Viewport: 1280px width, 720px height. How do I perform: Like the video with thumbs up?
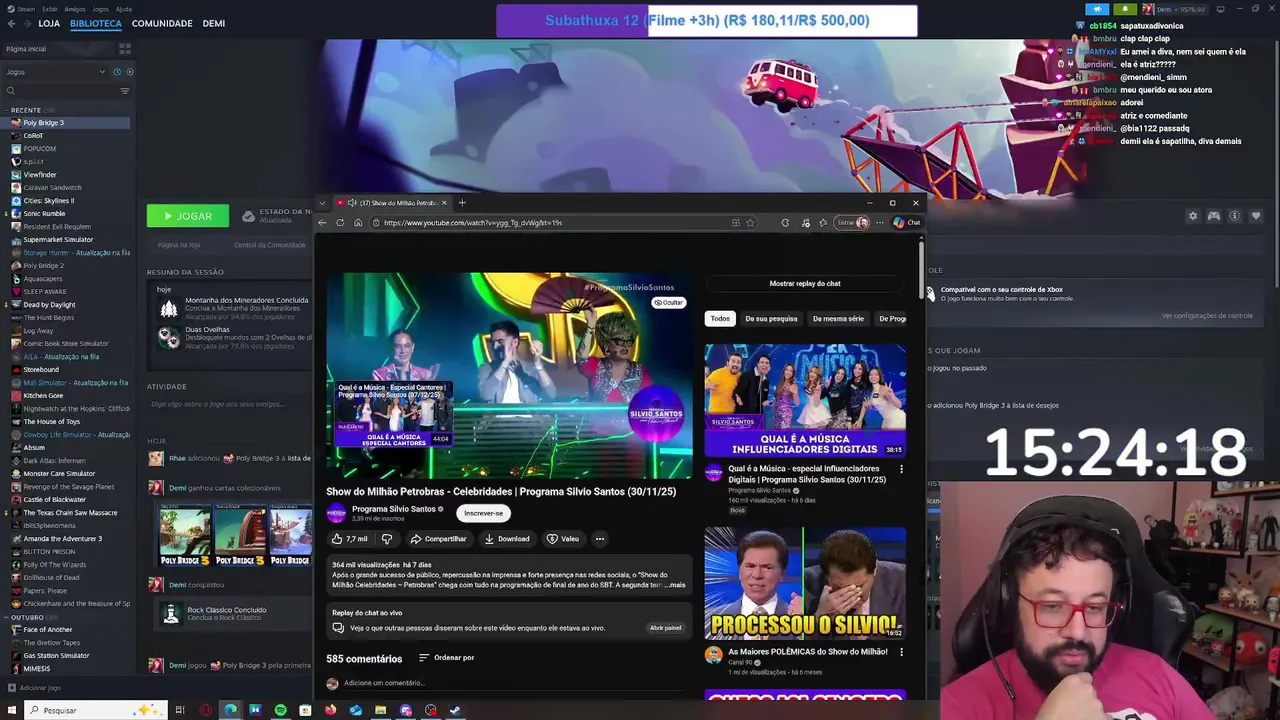click(350, 539)
